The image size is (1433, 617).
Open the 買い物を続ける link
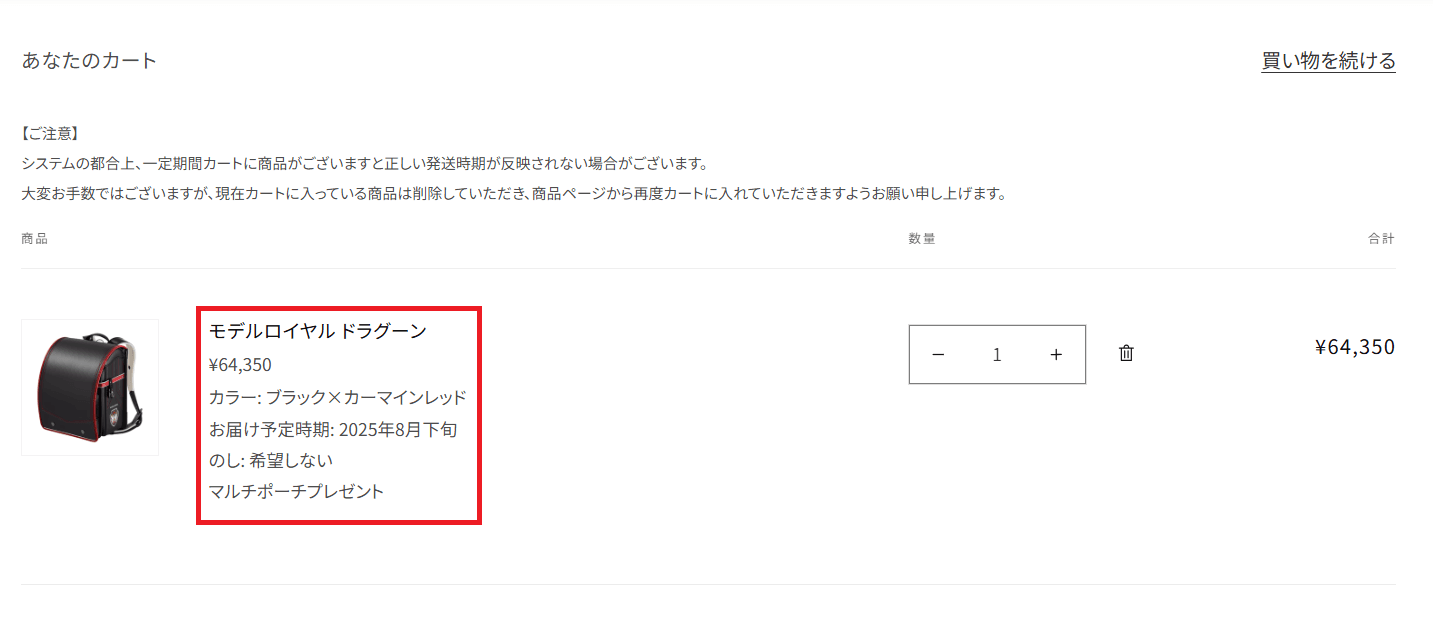tap(1328, 61)
